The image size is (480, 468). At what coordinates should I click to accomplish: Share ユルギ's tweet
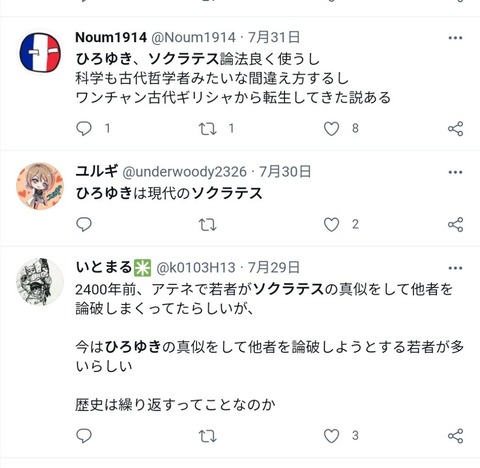(x=456, y=224)
